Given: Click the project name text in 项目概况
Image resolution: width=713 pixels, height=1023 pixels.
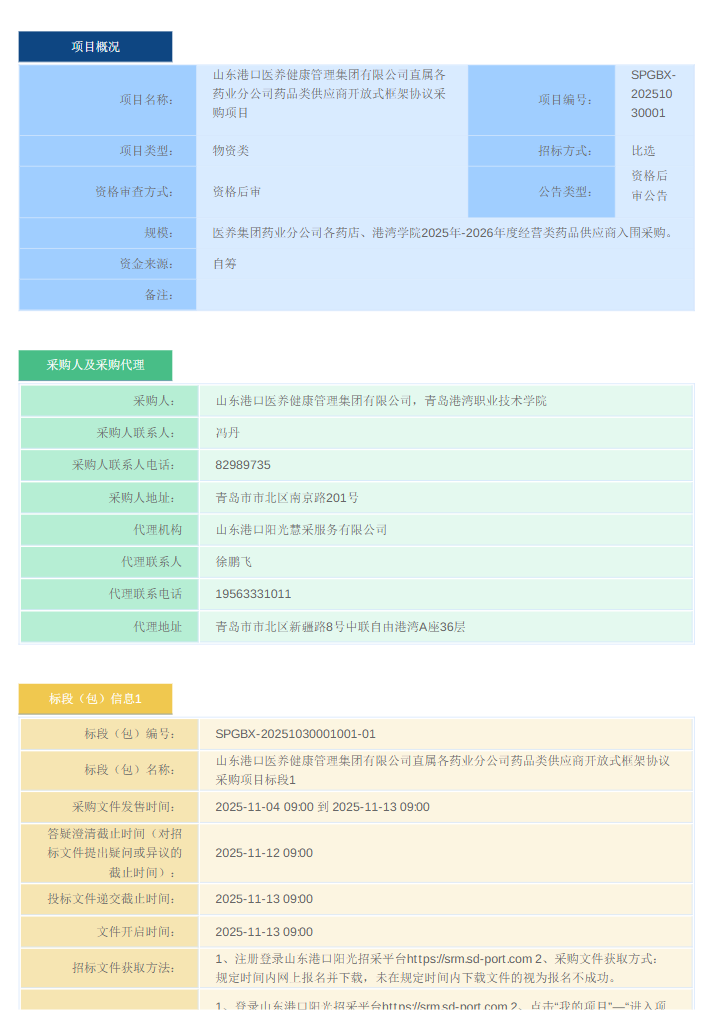Looking at the screenshot, I should click(330, 94).
